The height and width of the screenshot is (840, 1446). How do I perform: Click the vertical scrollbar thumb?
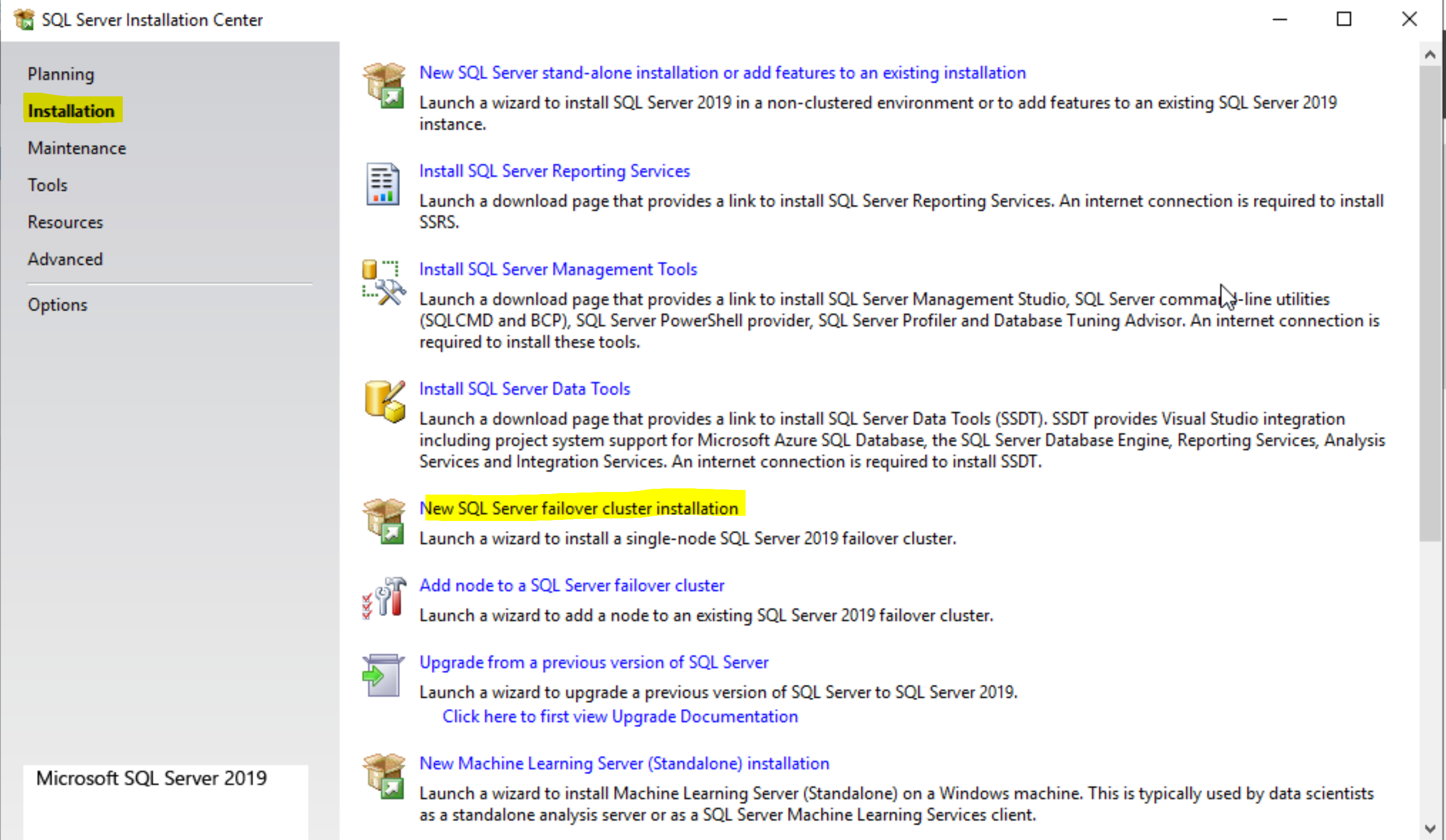1430,303
